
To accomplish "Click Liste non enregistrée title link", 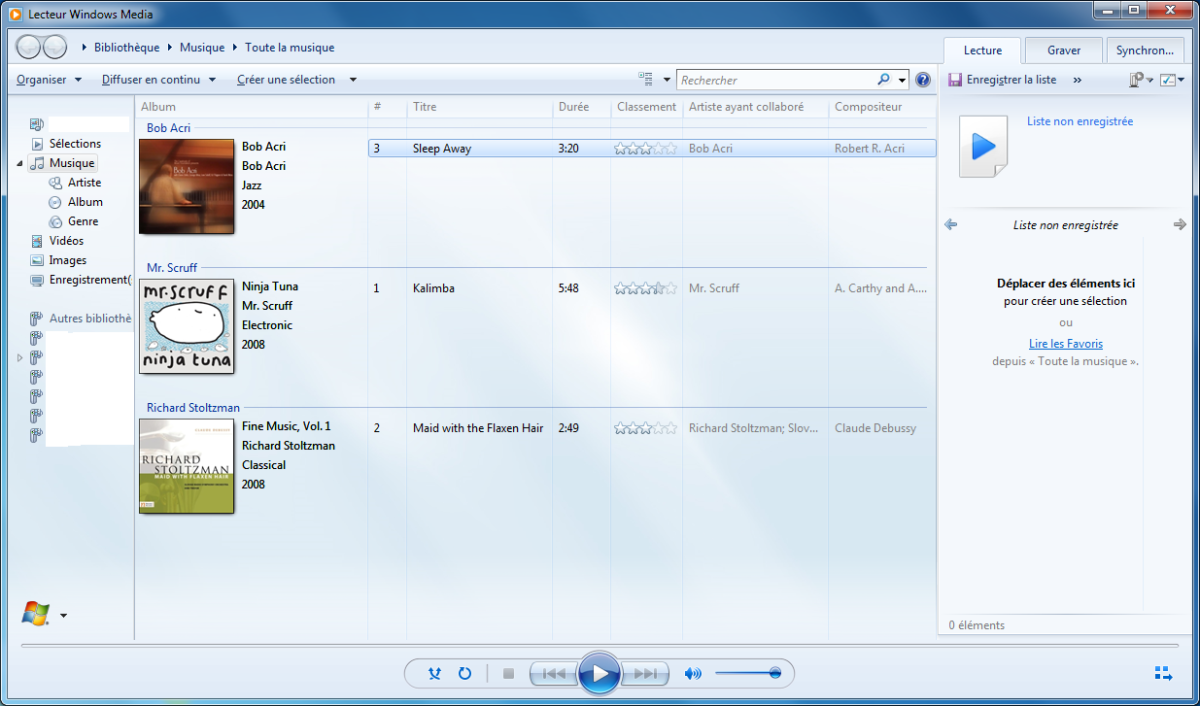I will click(x=1080, y=121).
